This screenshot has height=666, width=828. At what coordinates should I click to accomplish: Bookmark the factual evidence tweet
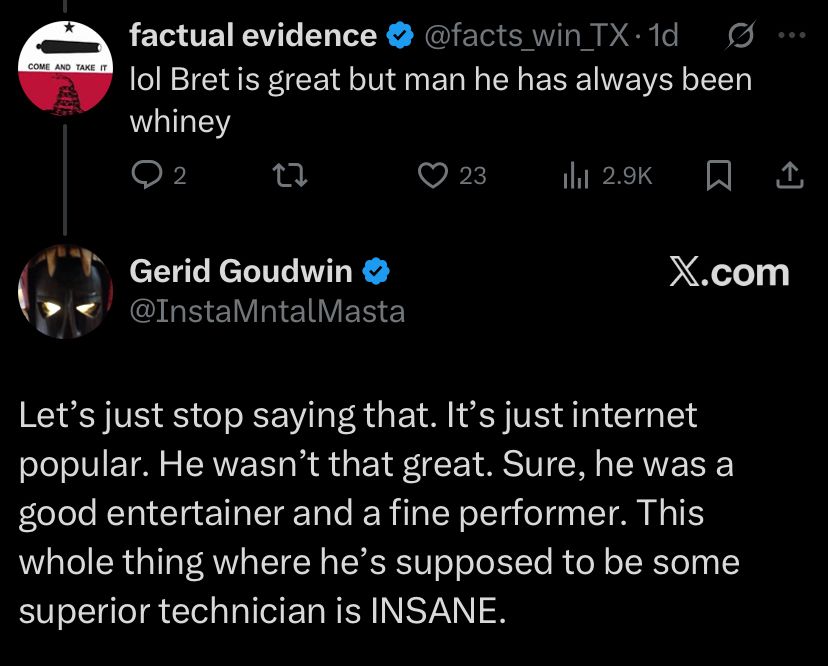click(717, 176)
